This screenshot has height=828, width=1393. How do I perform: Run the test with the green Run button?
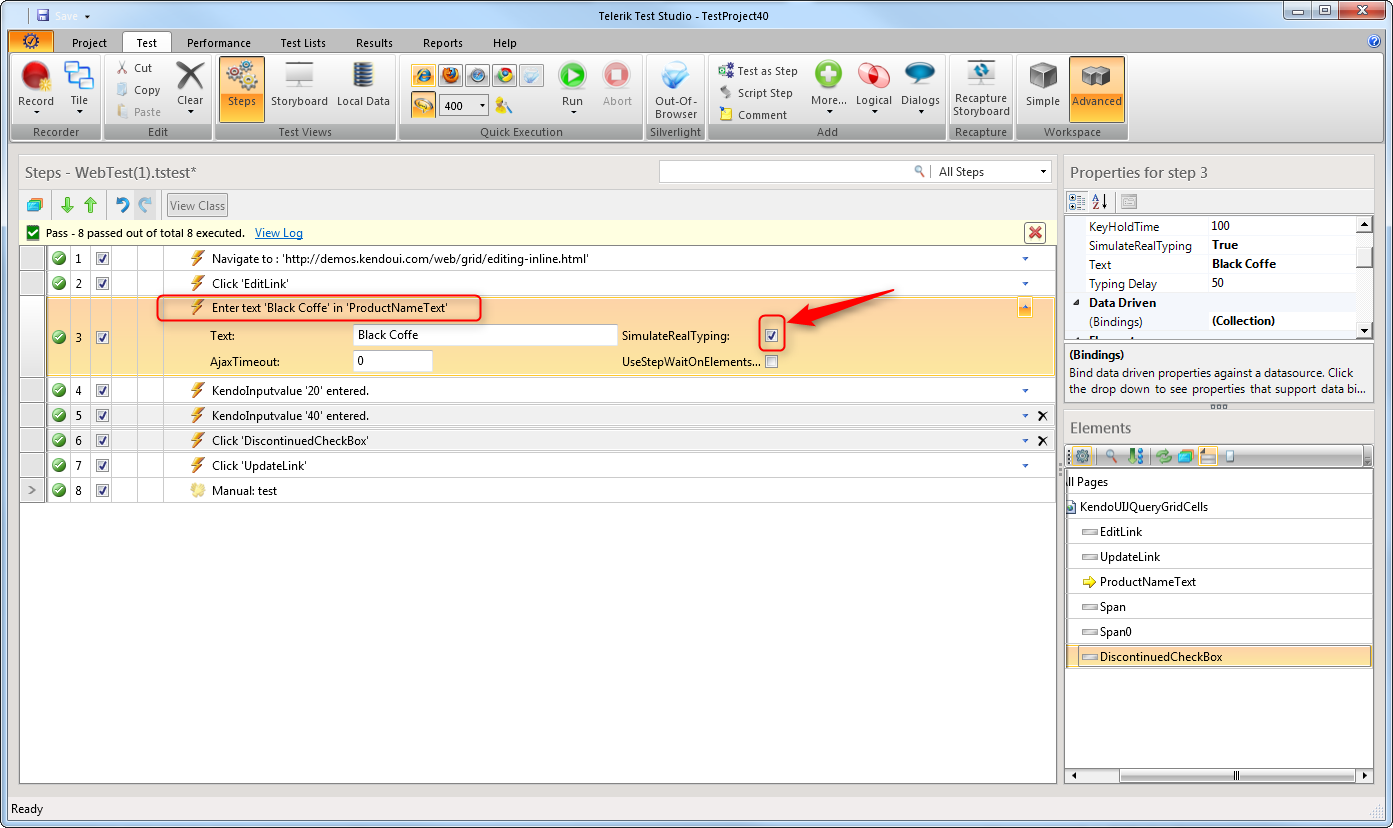(572, 85)
